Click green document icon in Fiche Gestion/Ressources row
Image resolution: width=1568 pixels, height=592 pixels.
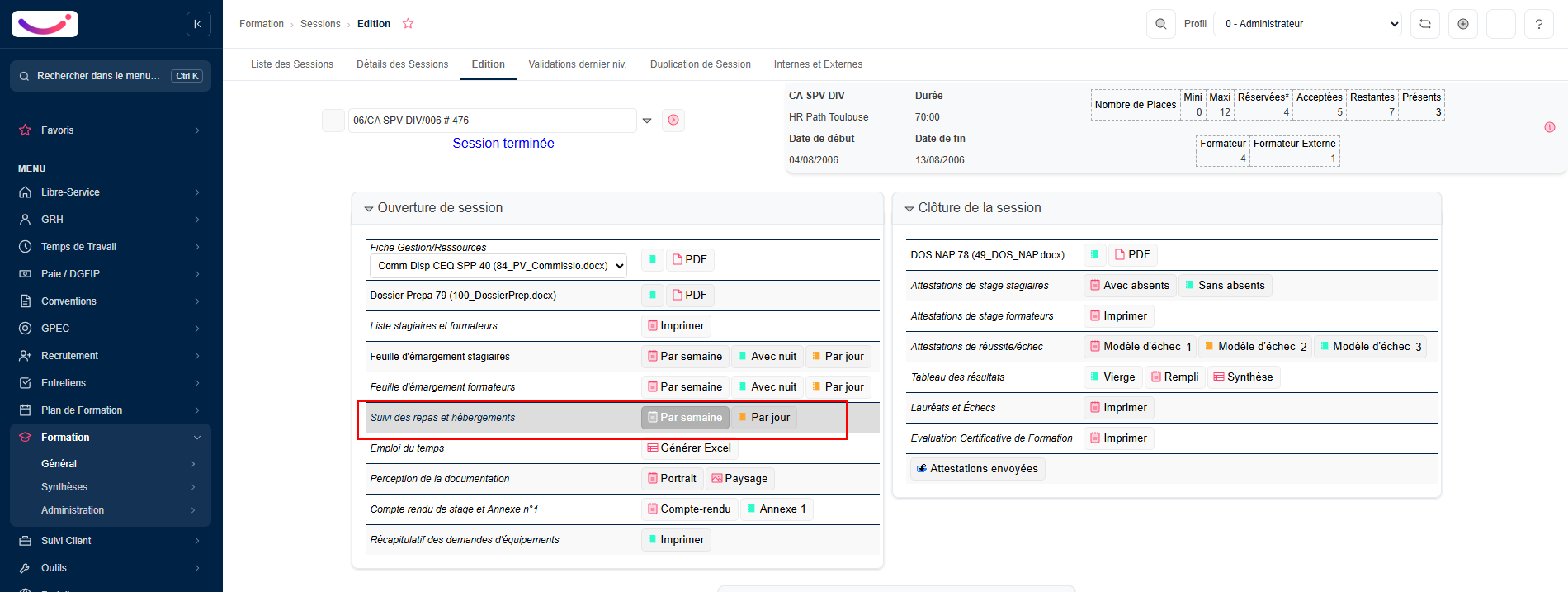point(653,259)
